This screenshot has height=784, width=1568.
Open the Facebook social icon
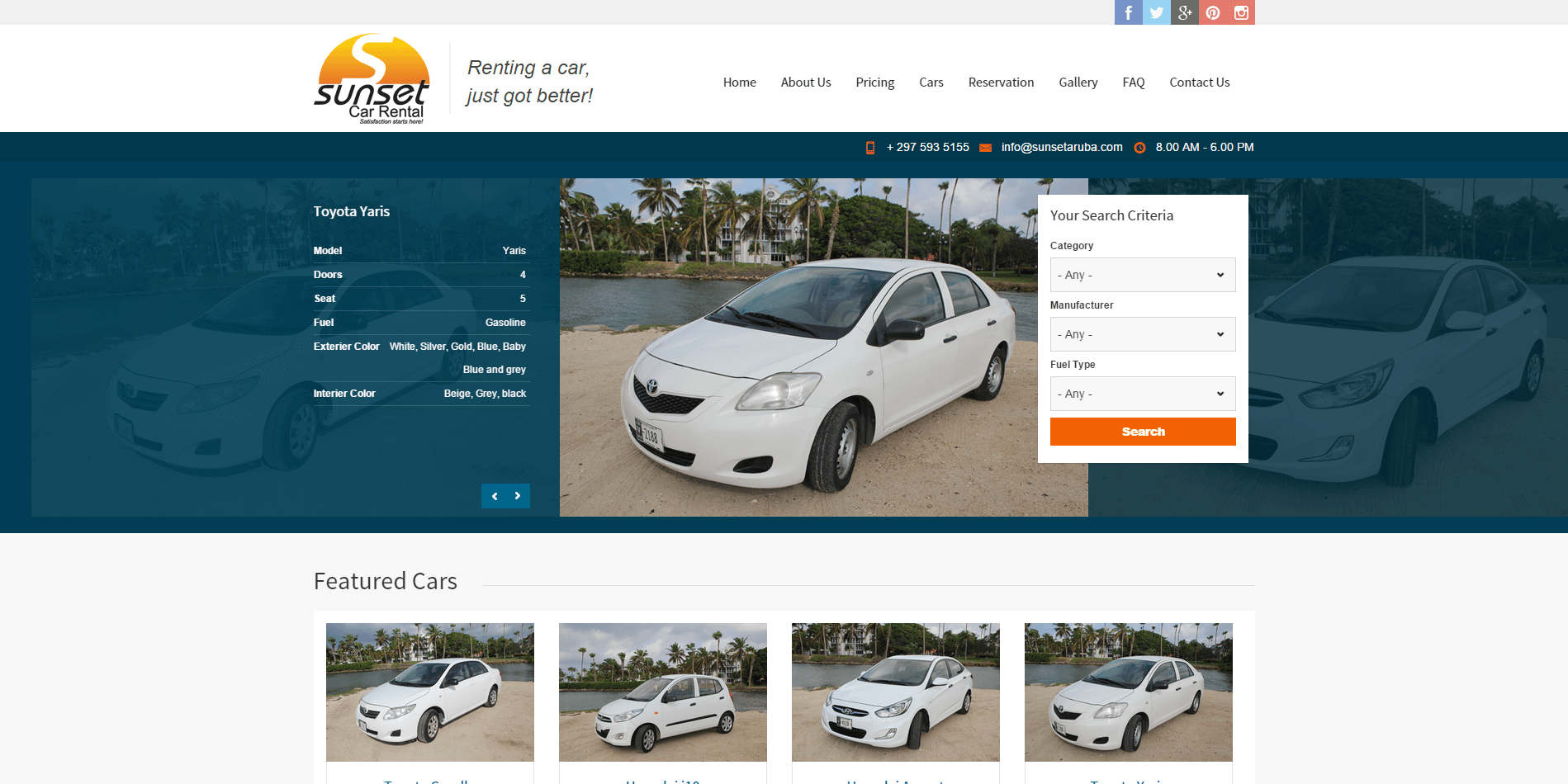tap(1127, 12)
